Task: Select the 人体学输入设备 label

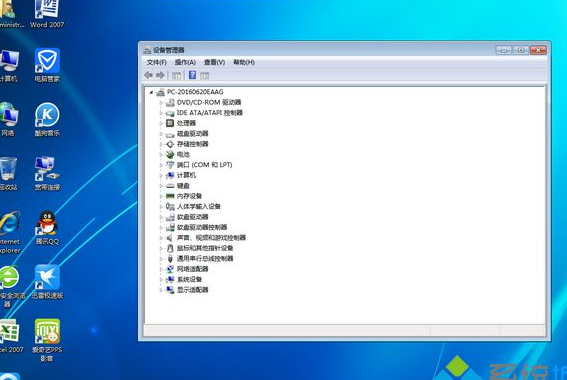Action: pos(199,206)
